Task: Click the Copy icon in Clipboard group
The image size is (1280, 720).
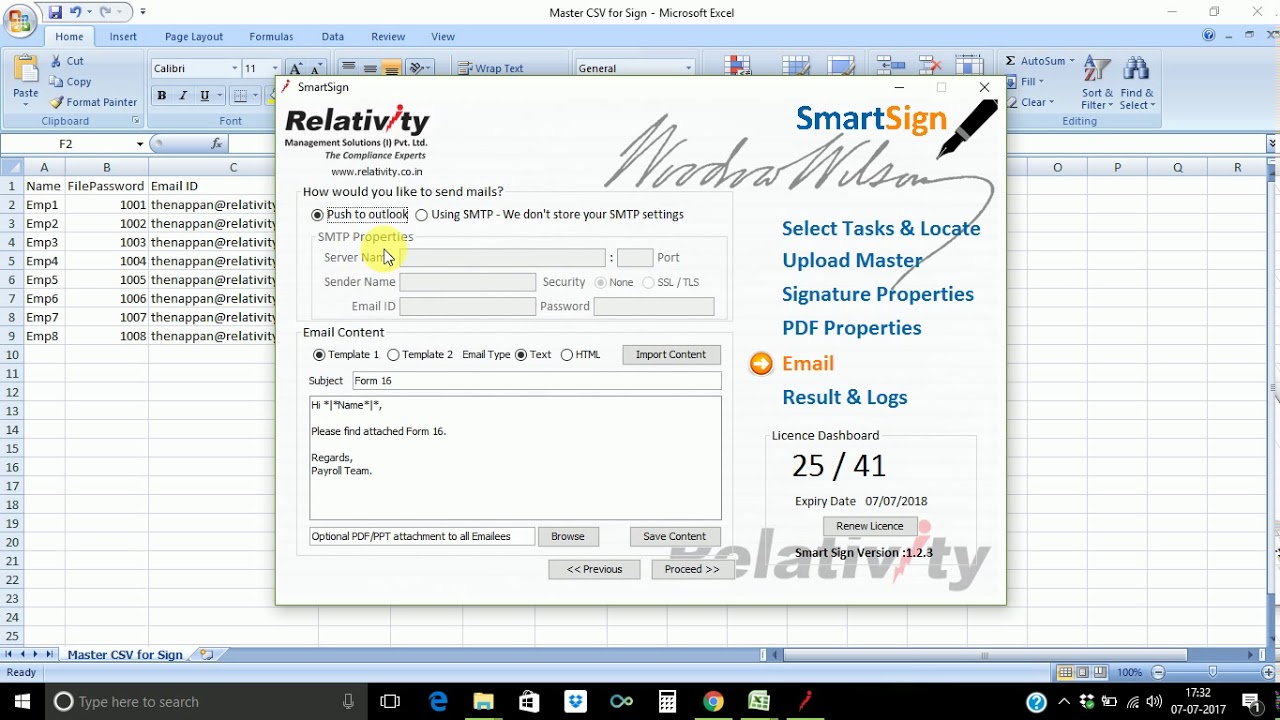Action: (57, 82)
